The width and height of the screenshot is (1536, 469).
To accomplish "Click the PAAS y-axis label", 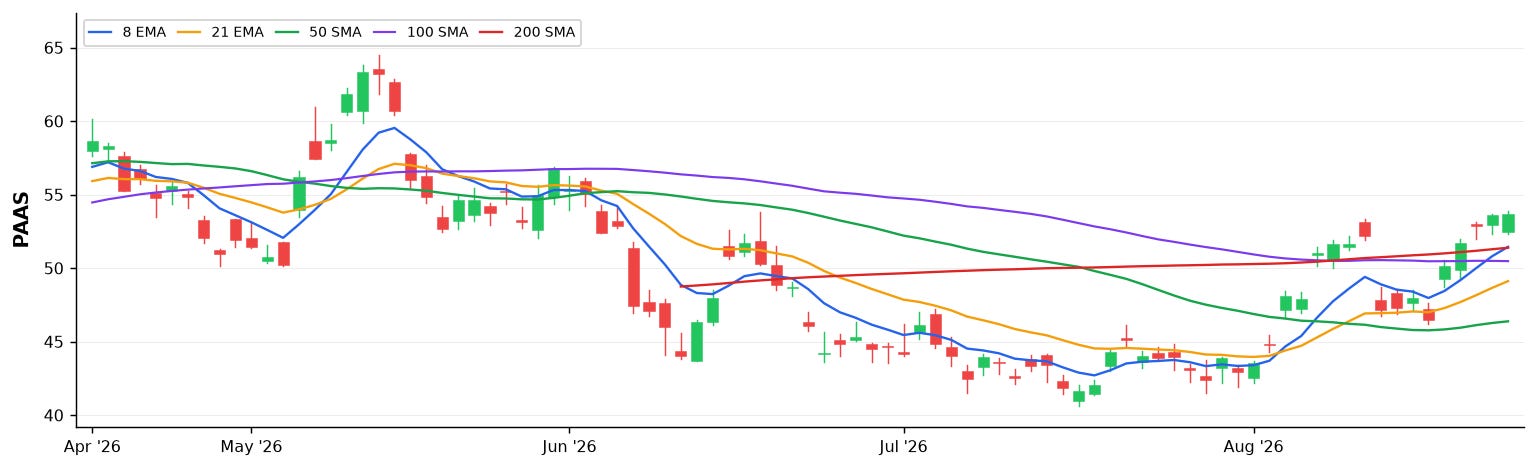I will coord(21,220).
